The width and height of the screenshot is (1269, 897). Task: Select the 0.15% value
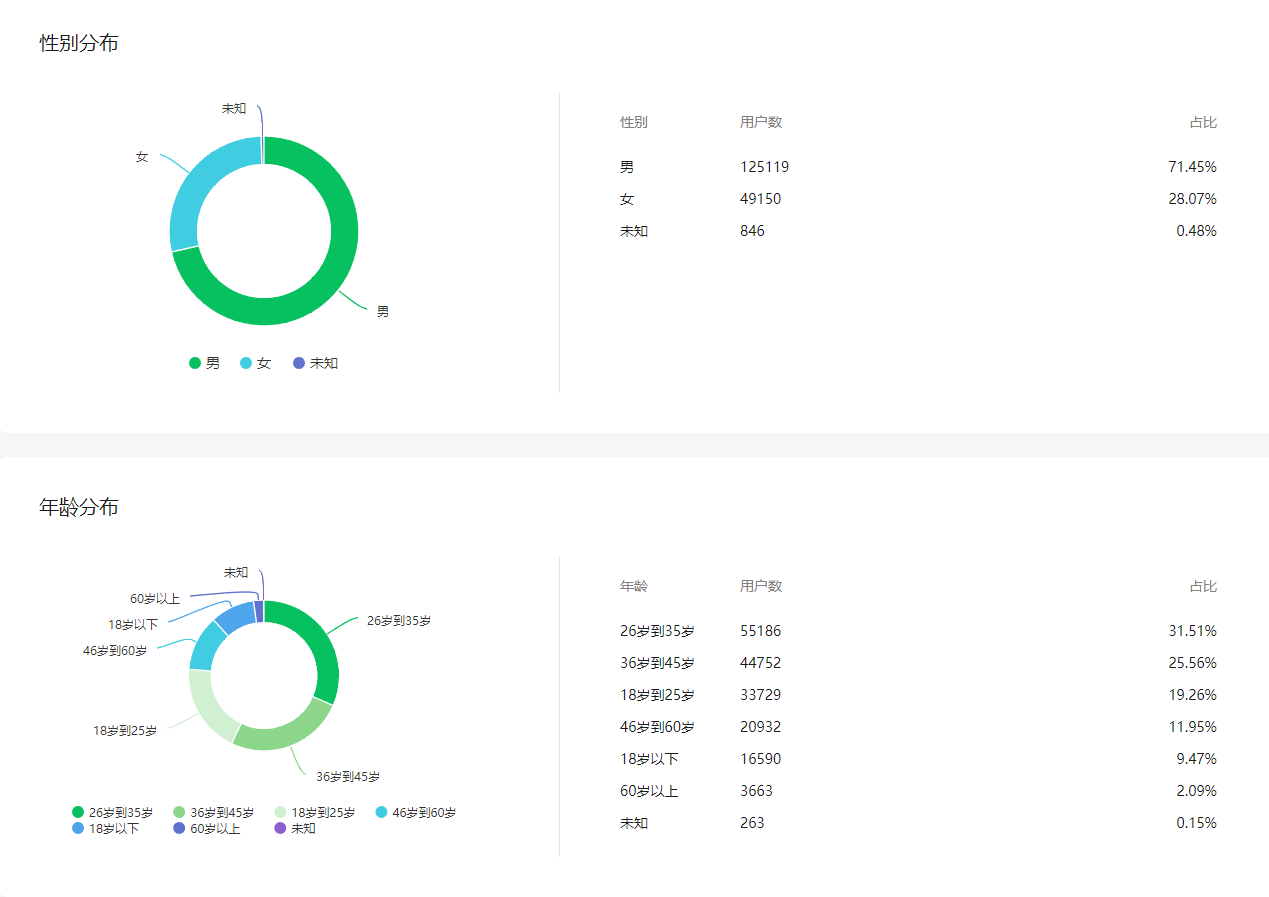click(x=1196, y=823)
